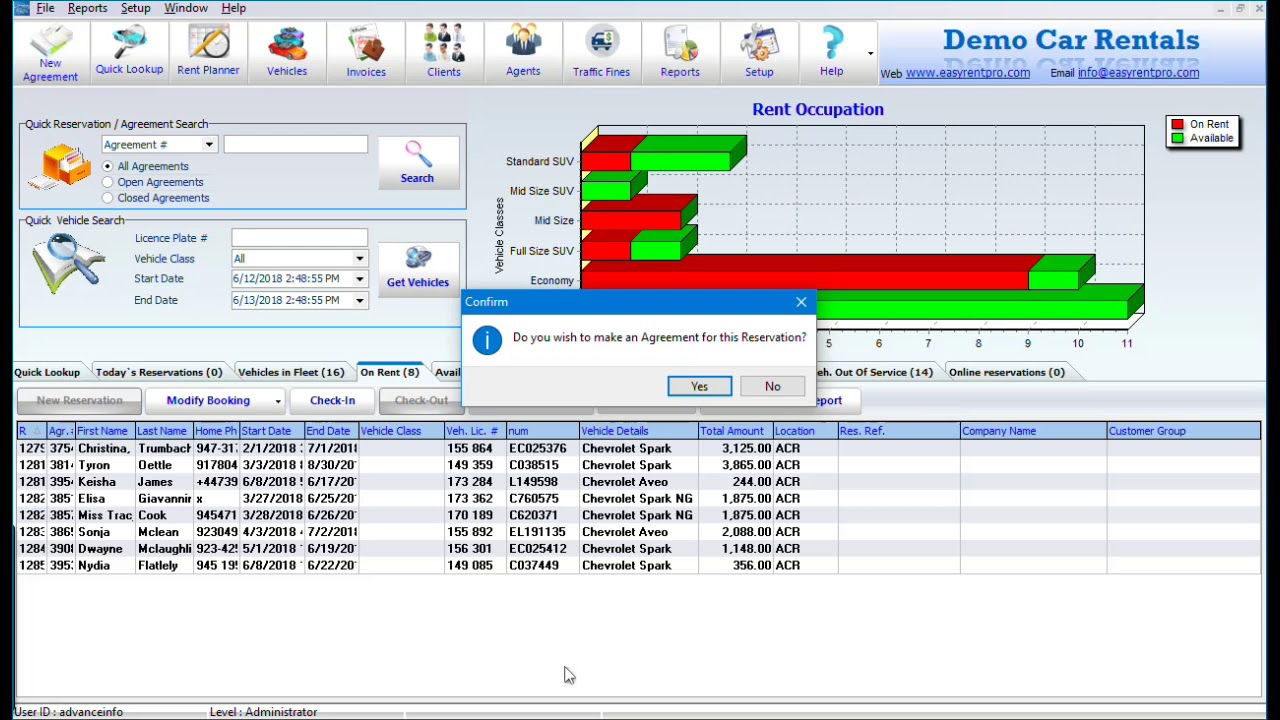This screenshot has height=720, width=1280.
Task: Open the Start Date picker dropdown
Action: (359, 279)
